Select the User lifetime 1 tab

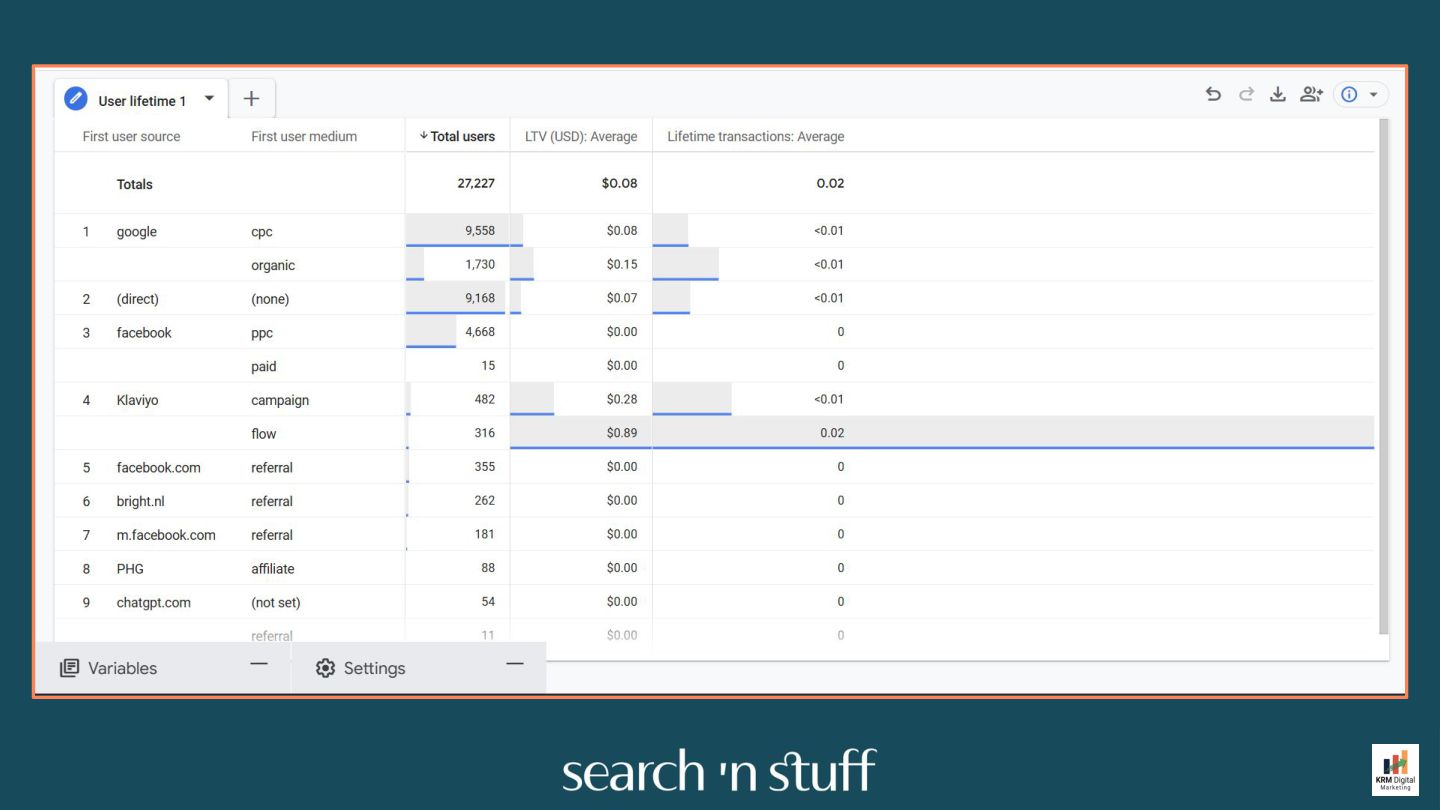click(x=142, y=100)
